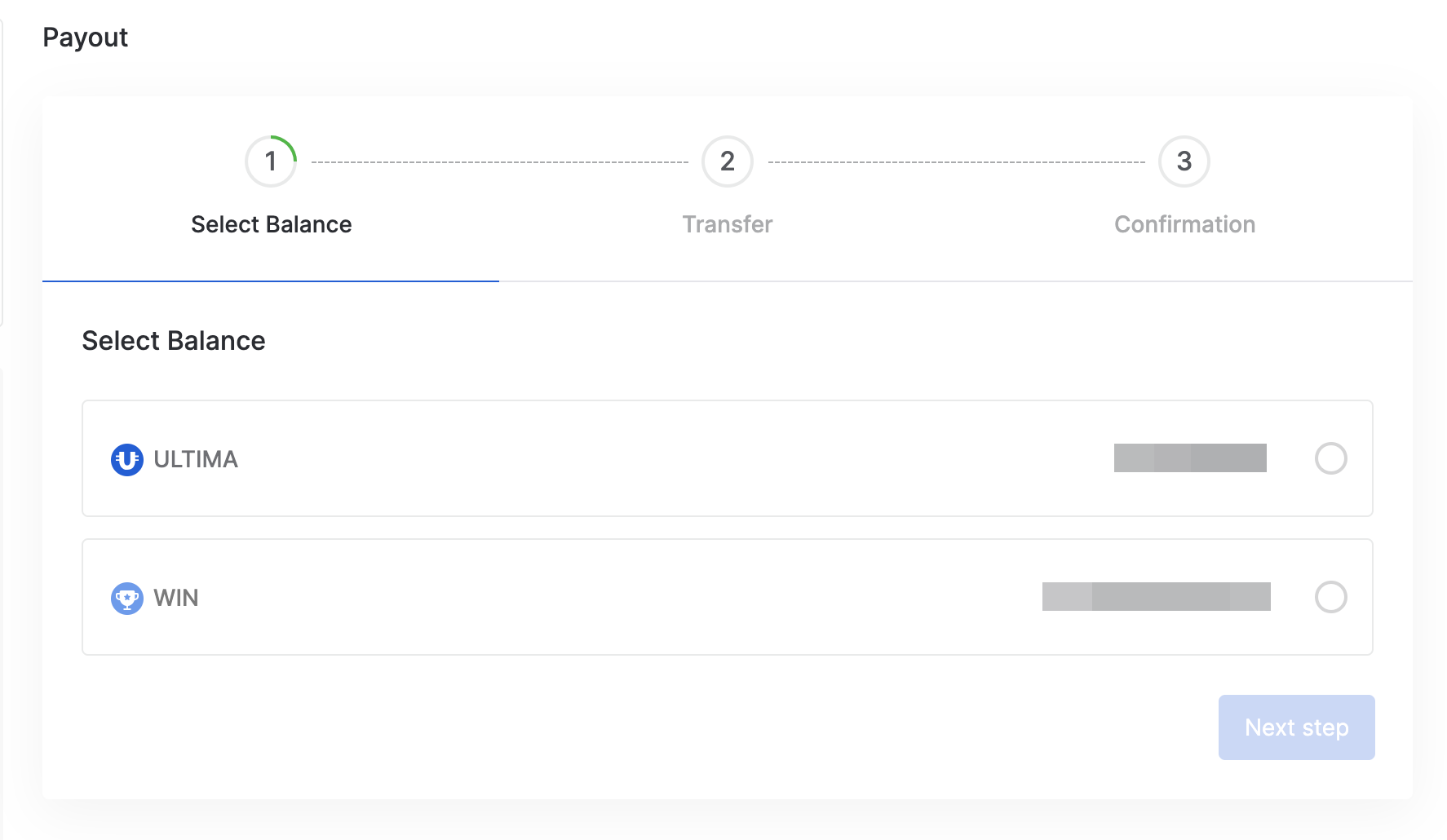Click the Payout page title
Viewport: 1447px width, 840px height.
point(85,38)
